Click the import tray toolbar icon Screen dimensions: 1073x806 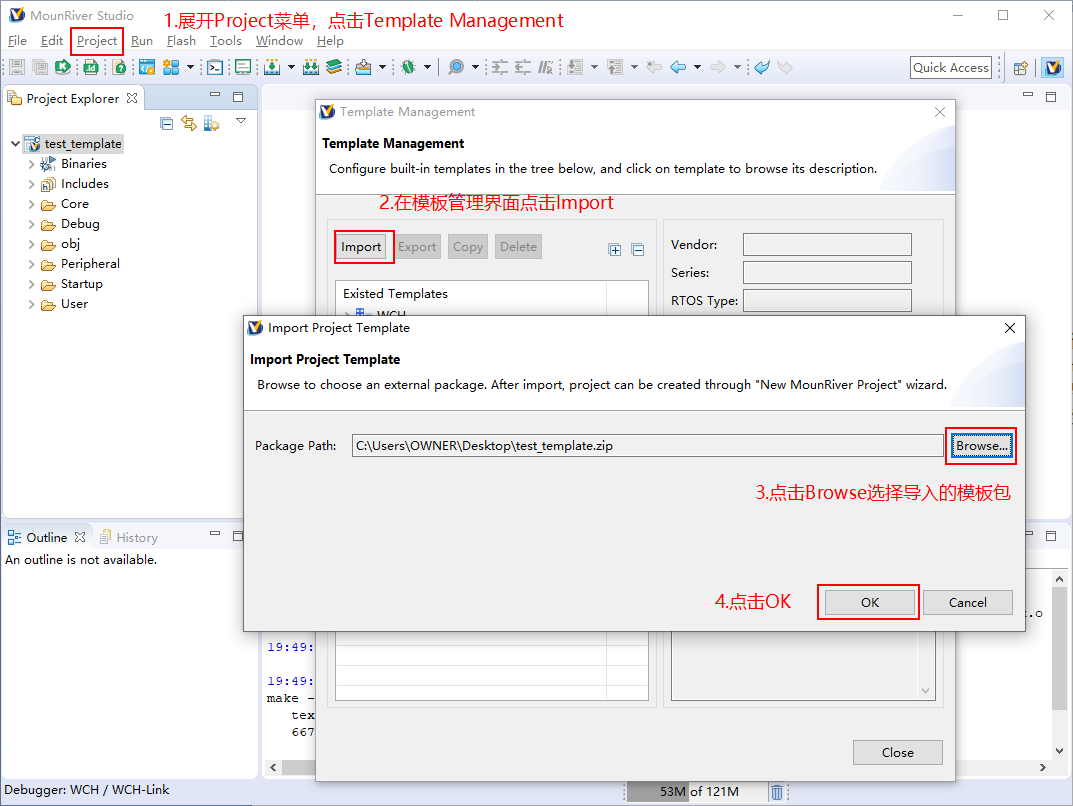pos(363,67)
